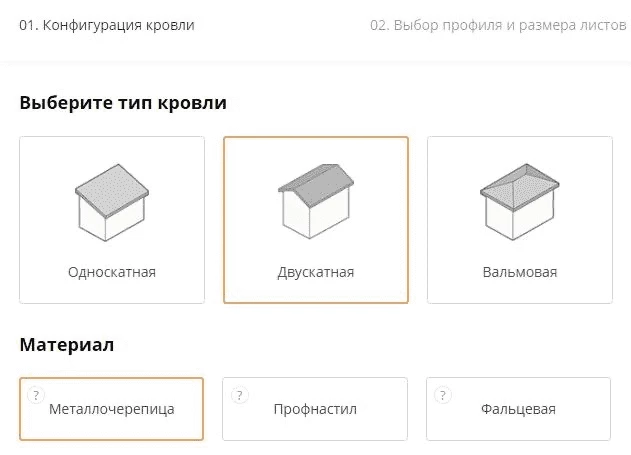Image resolution: width=631 pixels, height=455 pixels.
Task: Activate the highlighted Двускатная card border
Action: click(316, 220)
